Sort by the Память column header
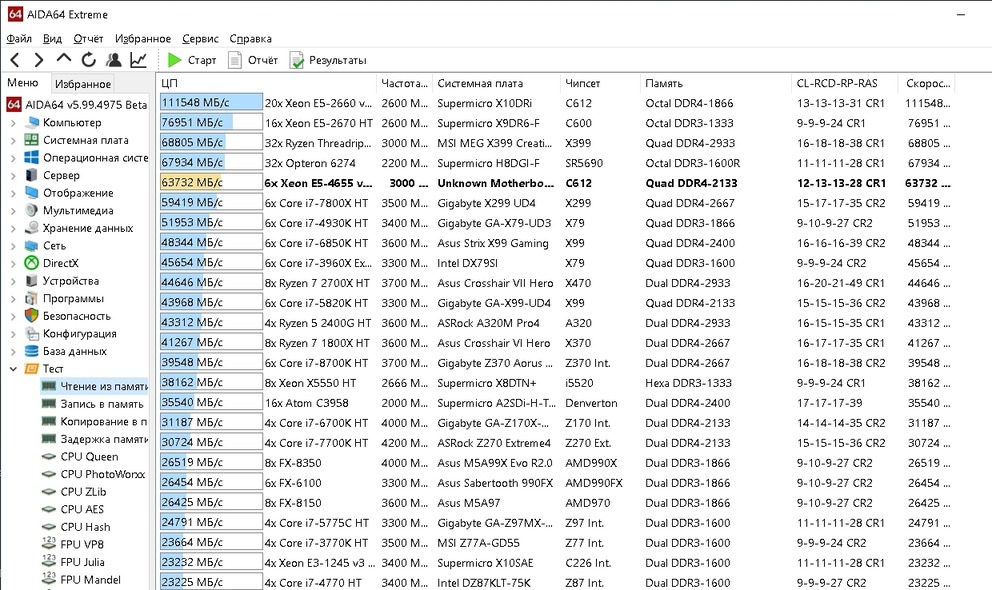This screenshot has width=992, height=590. click(x=716, y=83)
